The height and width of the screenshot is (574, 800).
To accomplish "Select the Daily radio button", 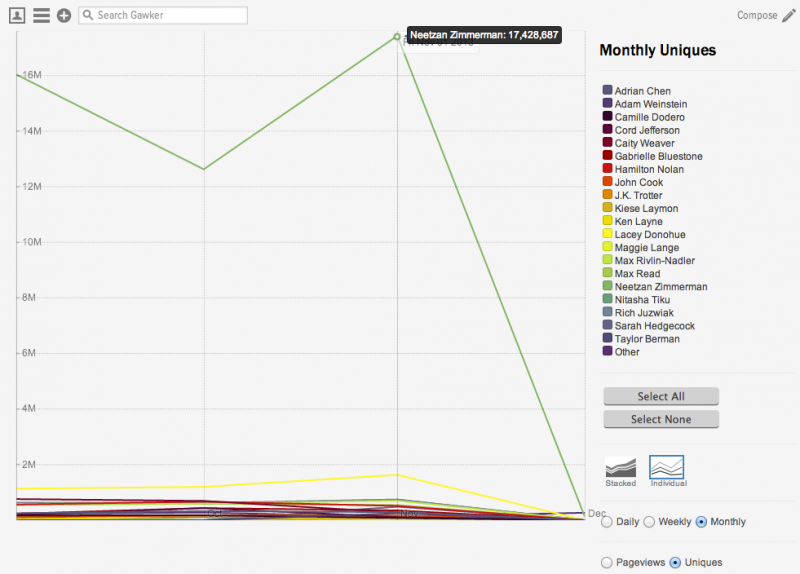I will (607, 522).
